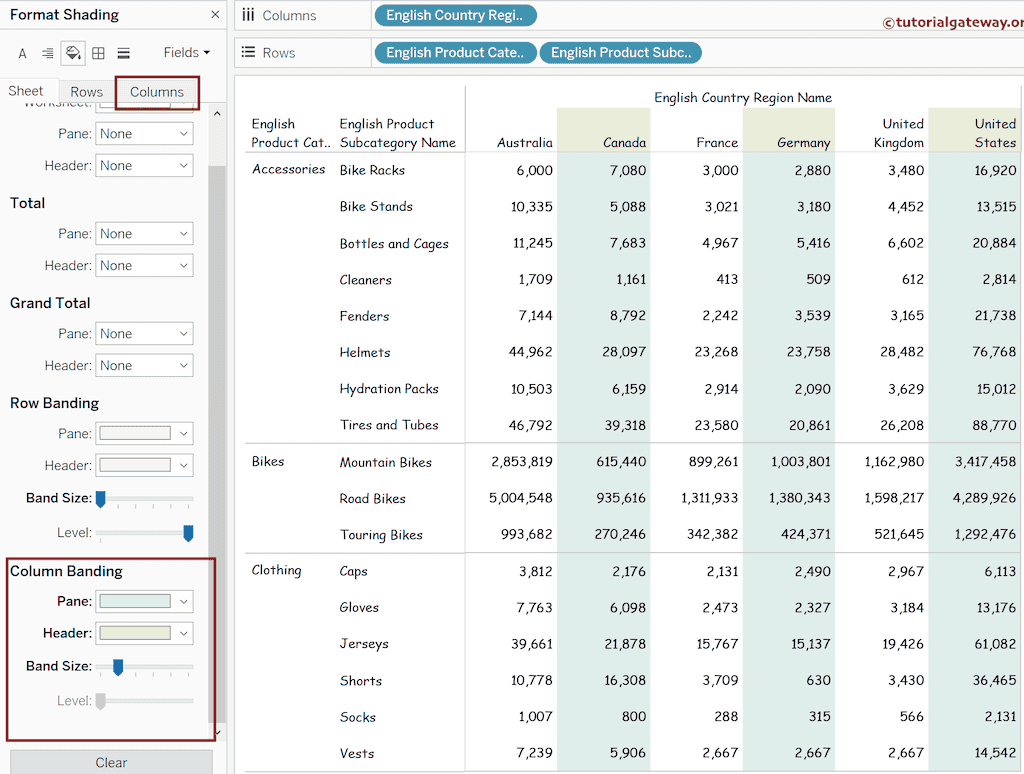
Task: Open the Lines format icon
Action: click(124, 54)
